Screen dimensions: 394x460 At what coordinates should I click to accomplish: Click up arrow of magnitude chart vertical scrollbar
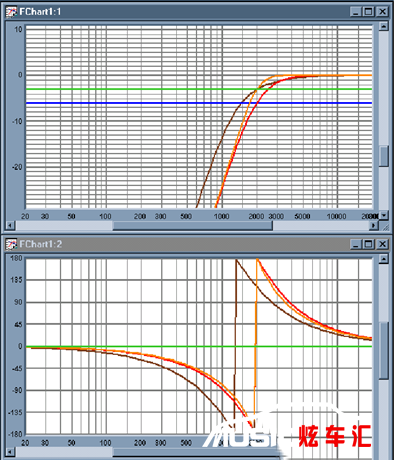tap(384, 26)
